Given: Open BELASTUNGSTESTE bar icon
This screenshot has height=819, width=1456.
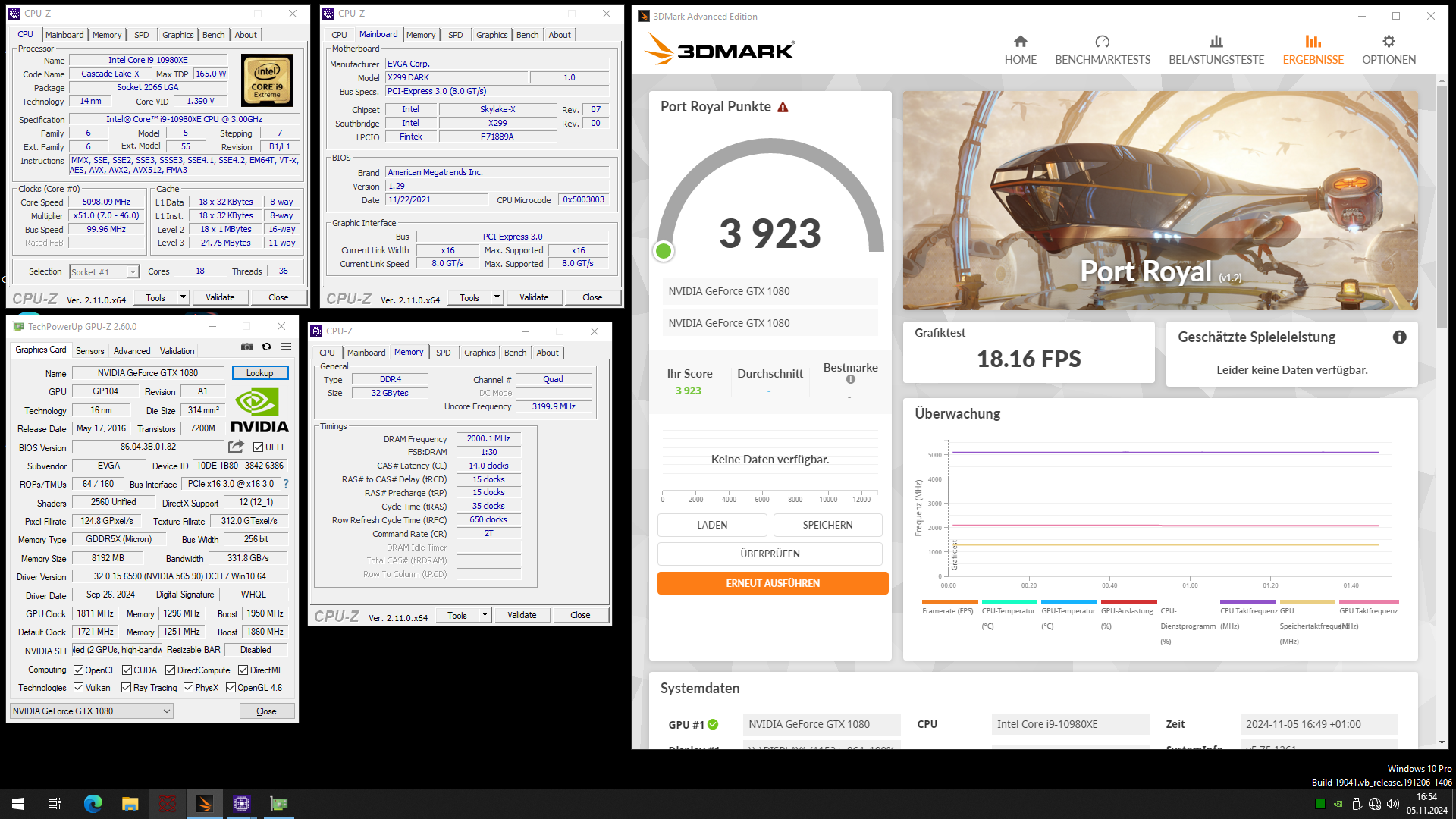Looking at the screenshot, I should (1216, 42).
